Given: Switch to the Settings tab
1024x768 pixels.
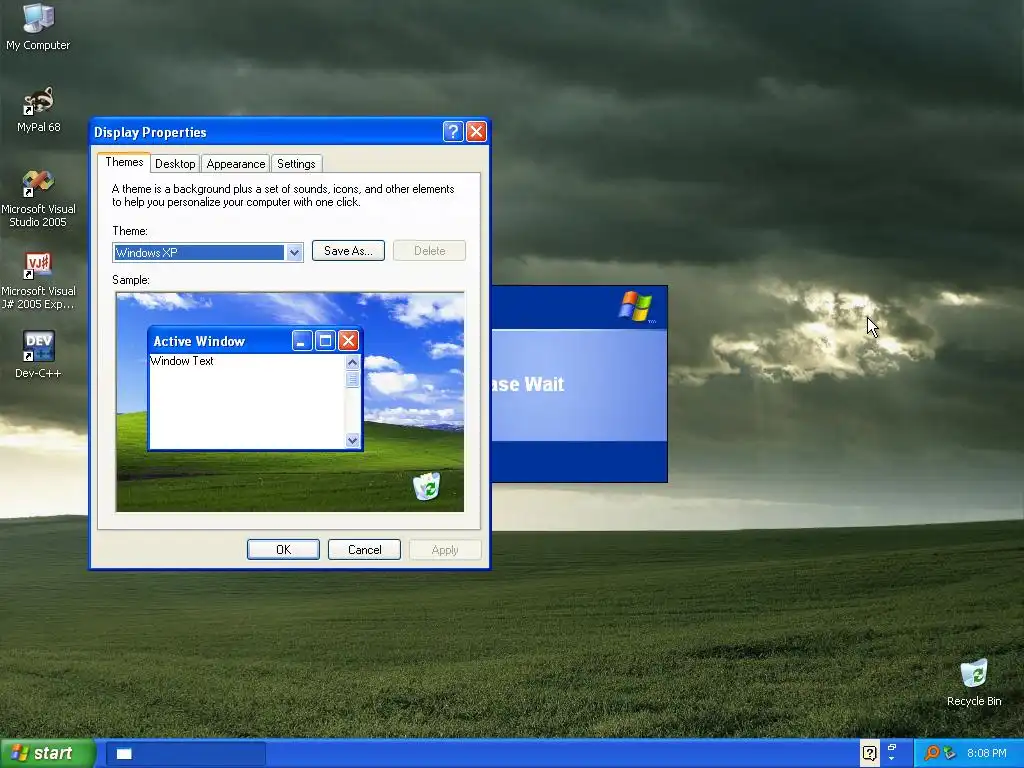Looking at the screenshot, I should pyautogui.click(x=296, y=164).
